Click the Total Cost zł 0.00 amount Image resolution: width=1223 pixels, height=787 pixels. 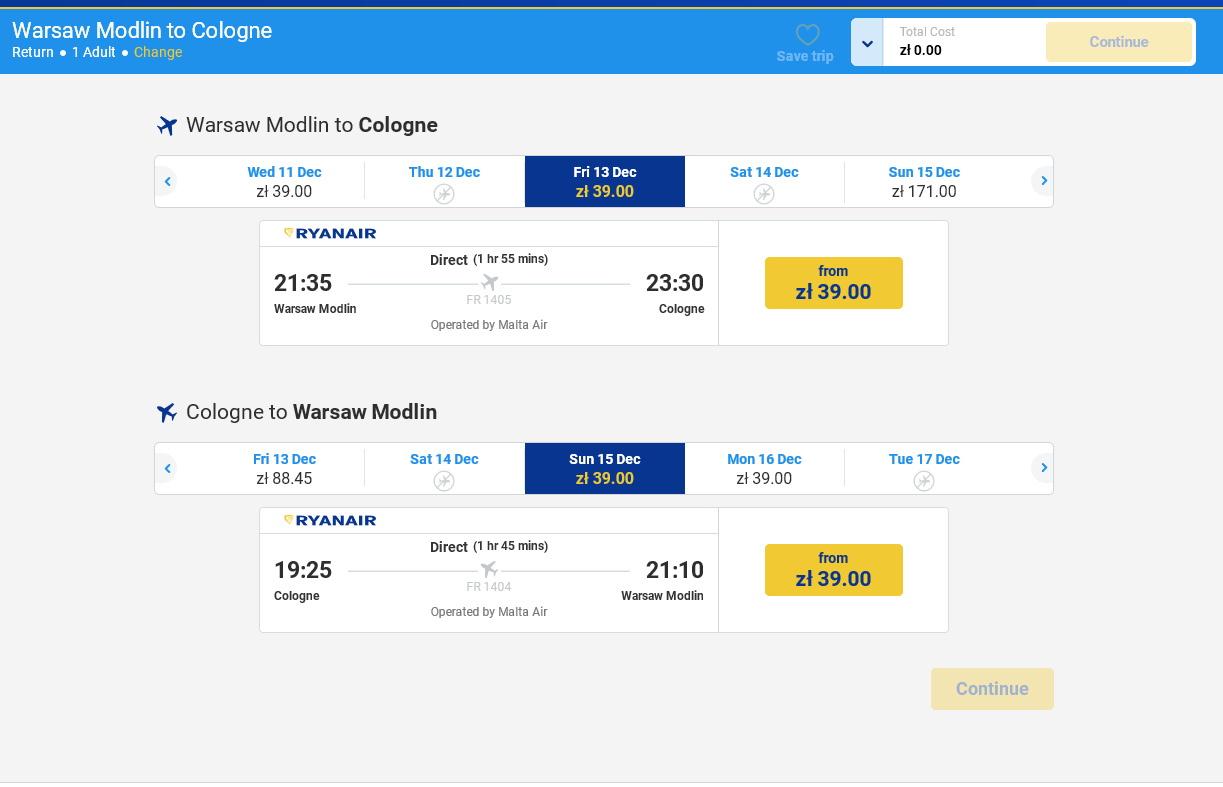tap(921, 50)
